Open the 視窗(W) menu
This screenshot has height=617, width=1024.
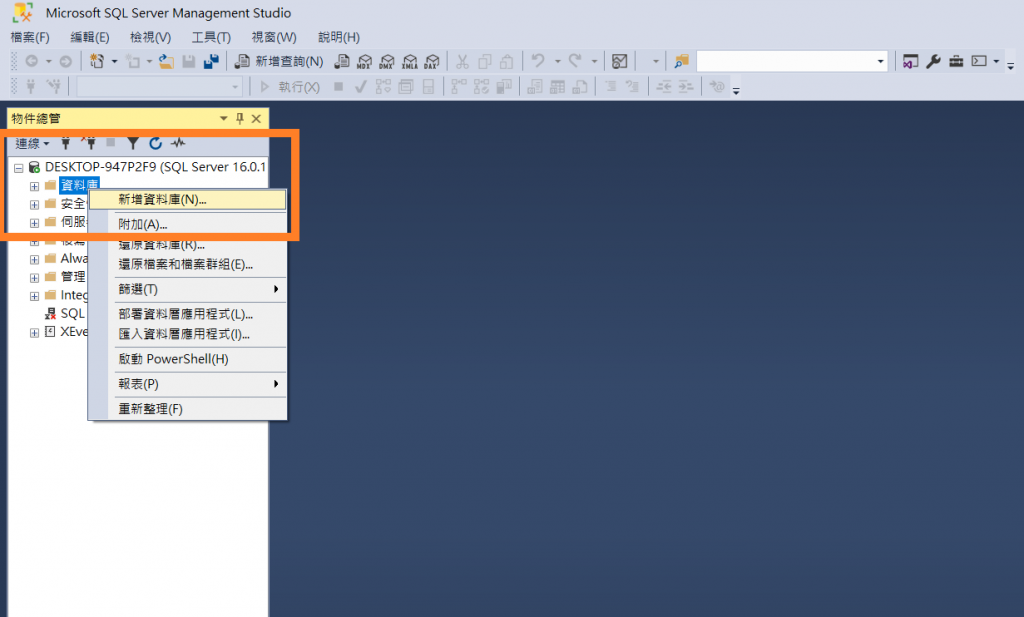pyautogui.click(x=274, y=37)
